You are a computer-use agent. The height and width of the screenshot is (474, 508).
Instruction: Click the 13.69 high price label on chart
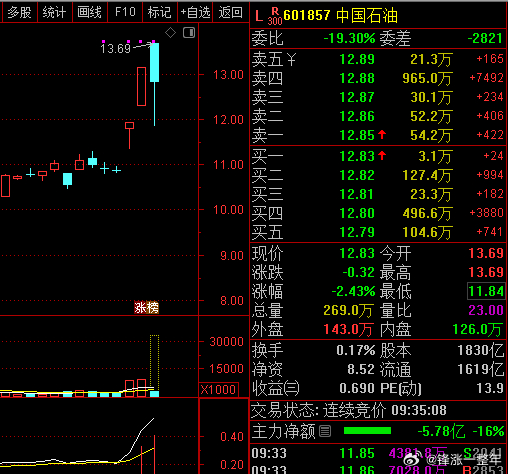tap(116, 49)
